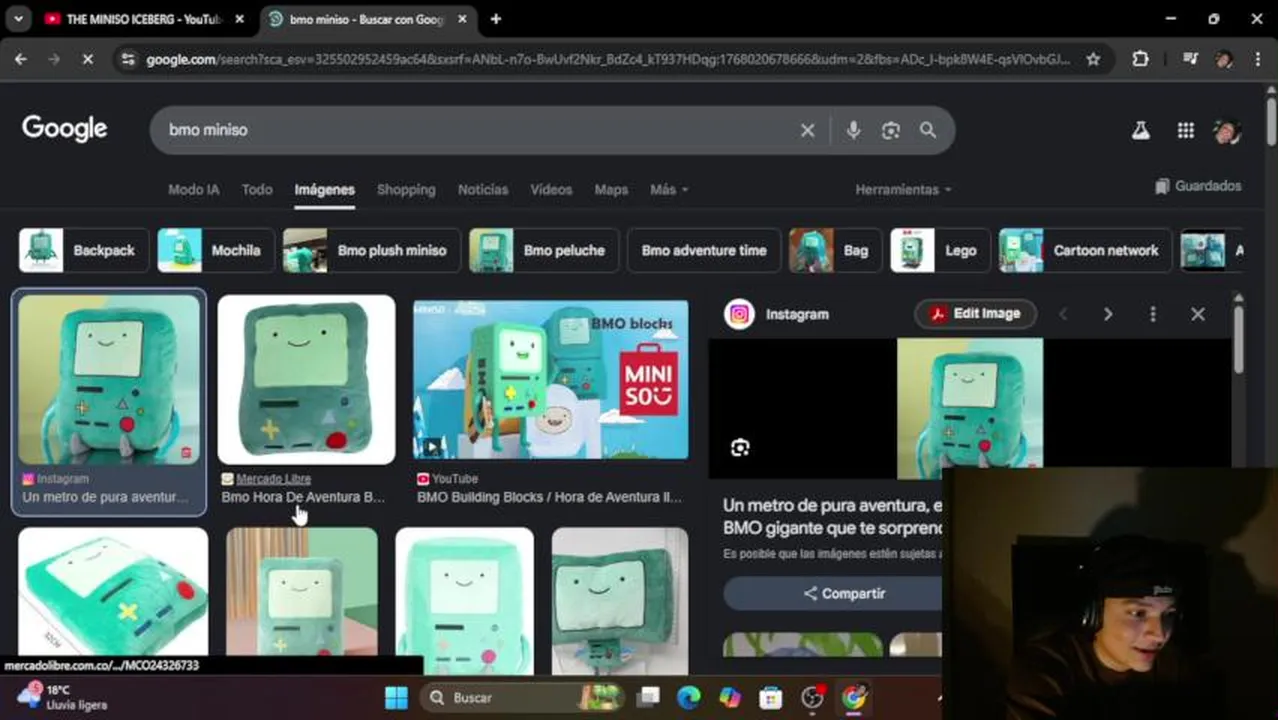Screen dimensions: 1278x720
Task: Filter by Lego chip
Action: click(x=941, y=250)
